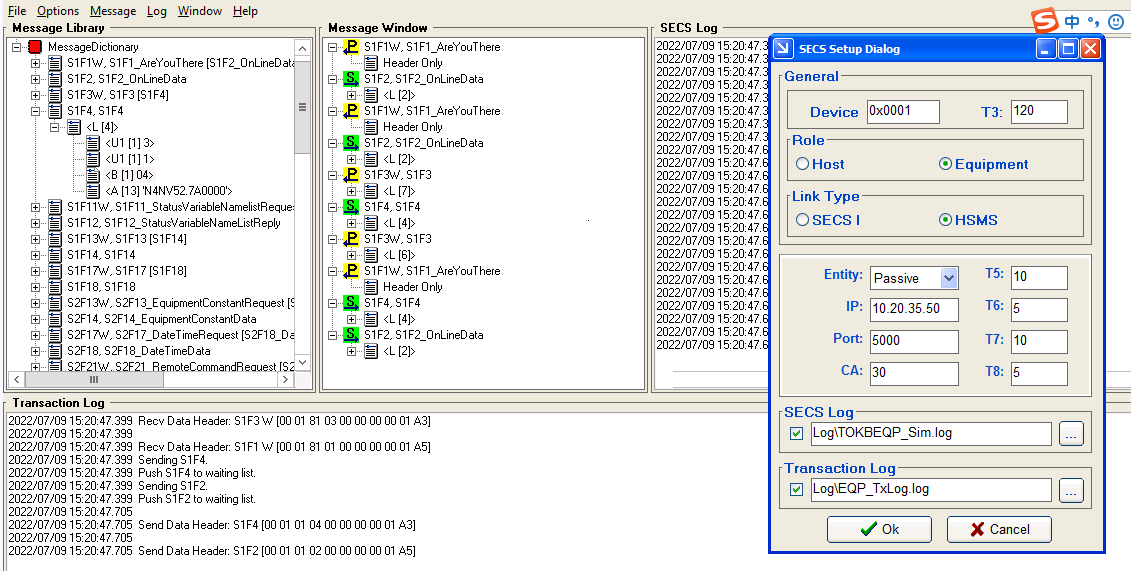The image size is (1131, 571).
Task: Select the Equipment role radio button
Action: [x=945, y=164]
